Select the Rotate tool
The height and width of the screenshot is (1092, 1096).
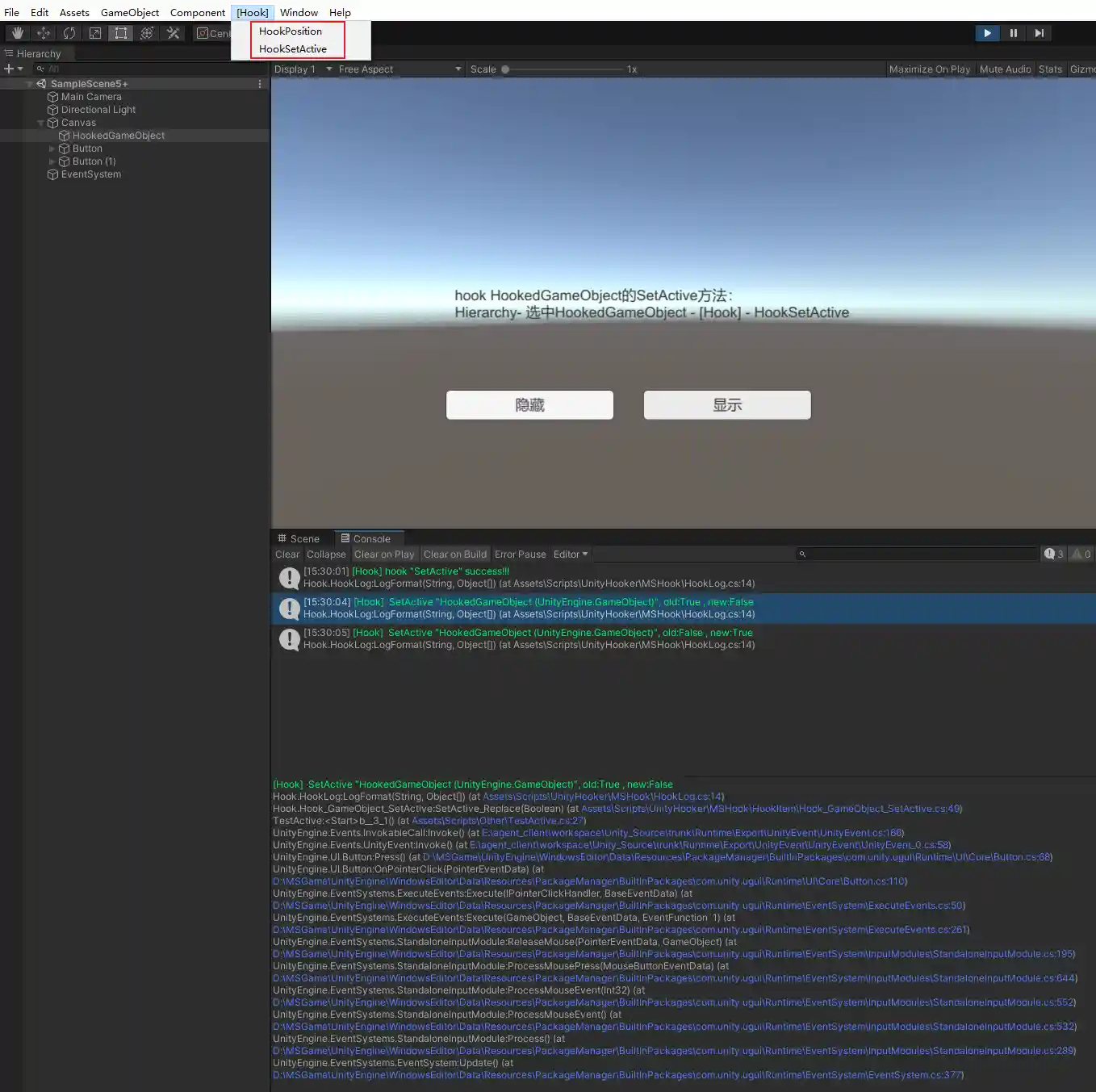coord(69,33)
